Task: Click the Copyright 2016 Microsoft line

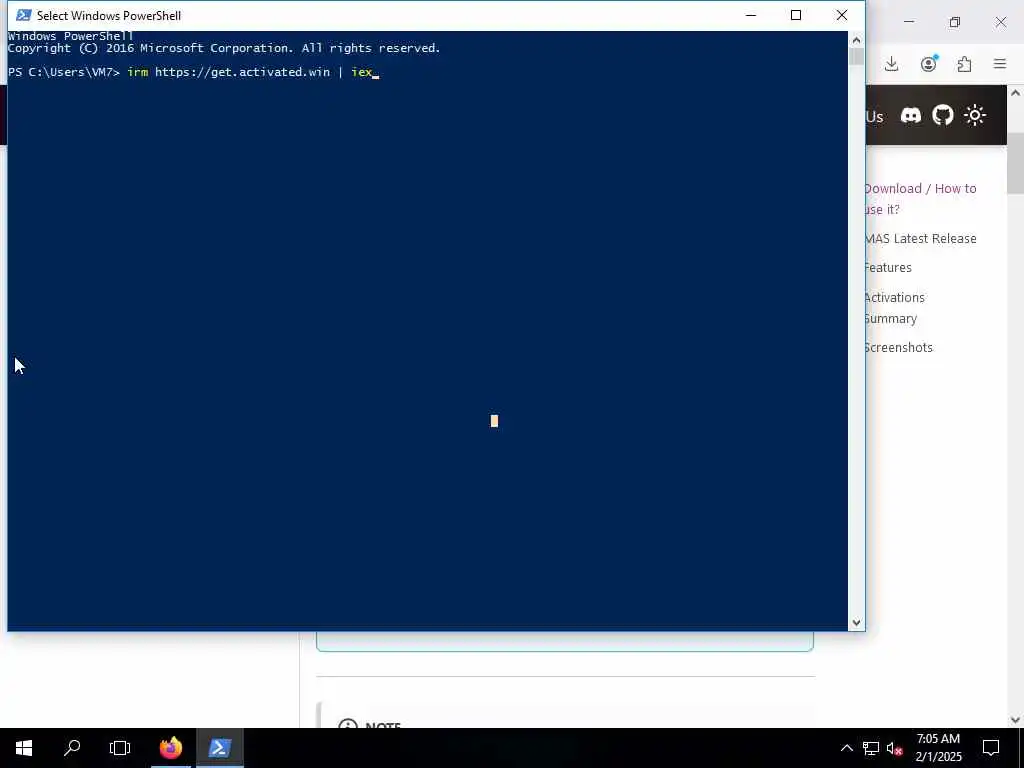Action: coord(224,48)
